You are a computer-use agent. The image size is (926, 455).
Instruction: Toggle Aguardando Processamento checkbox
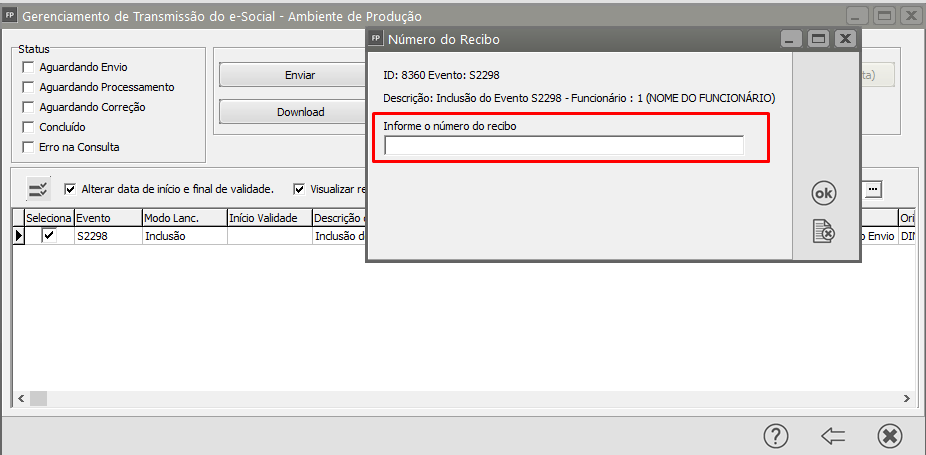point(28,87)
